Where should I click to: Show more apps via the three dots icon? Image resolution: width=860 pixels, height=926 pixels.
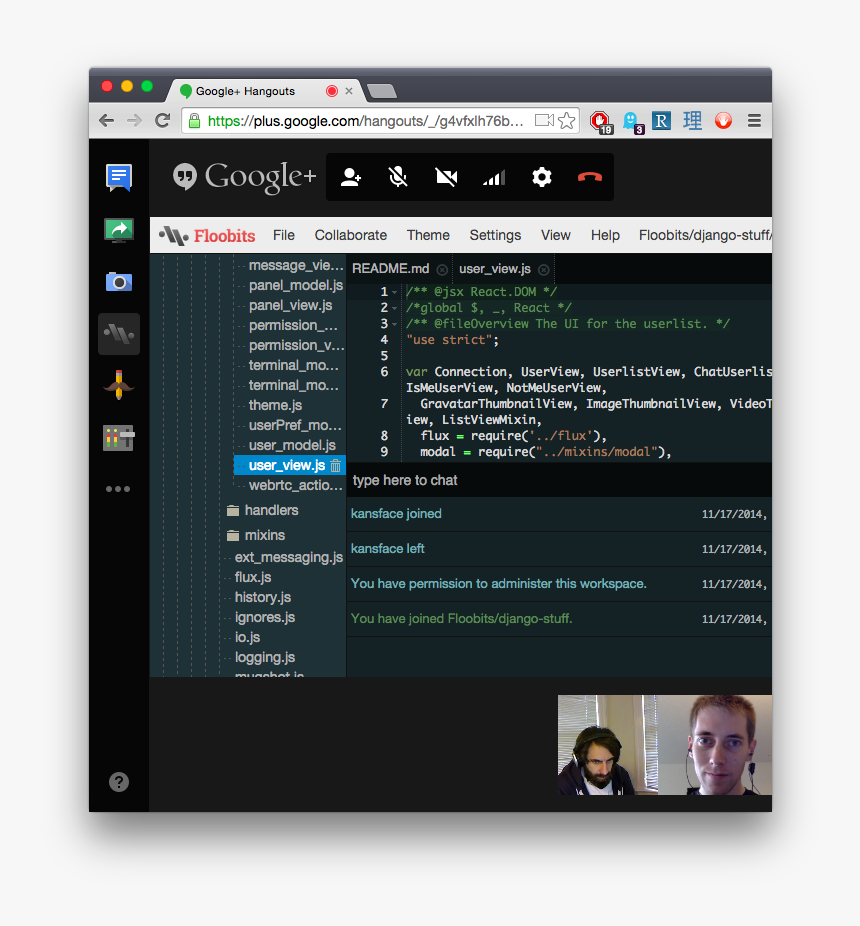118,489
